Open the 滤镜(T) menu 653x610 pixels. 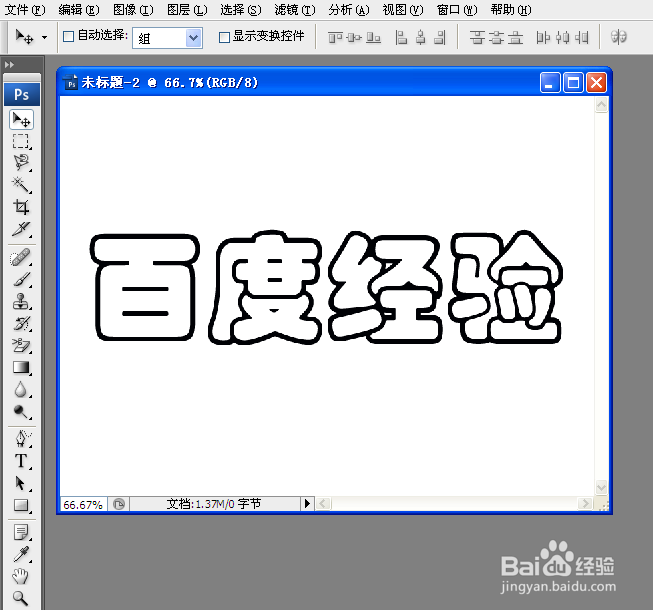pos(295,10)
